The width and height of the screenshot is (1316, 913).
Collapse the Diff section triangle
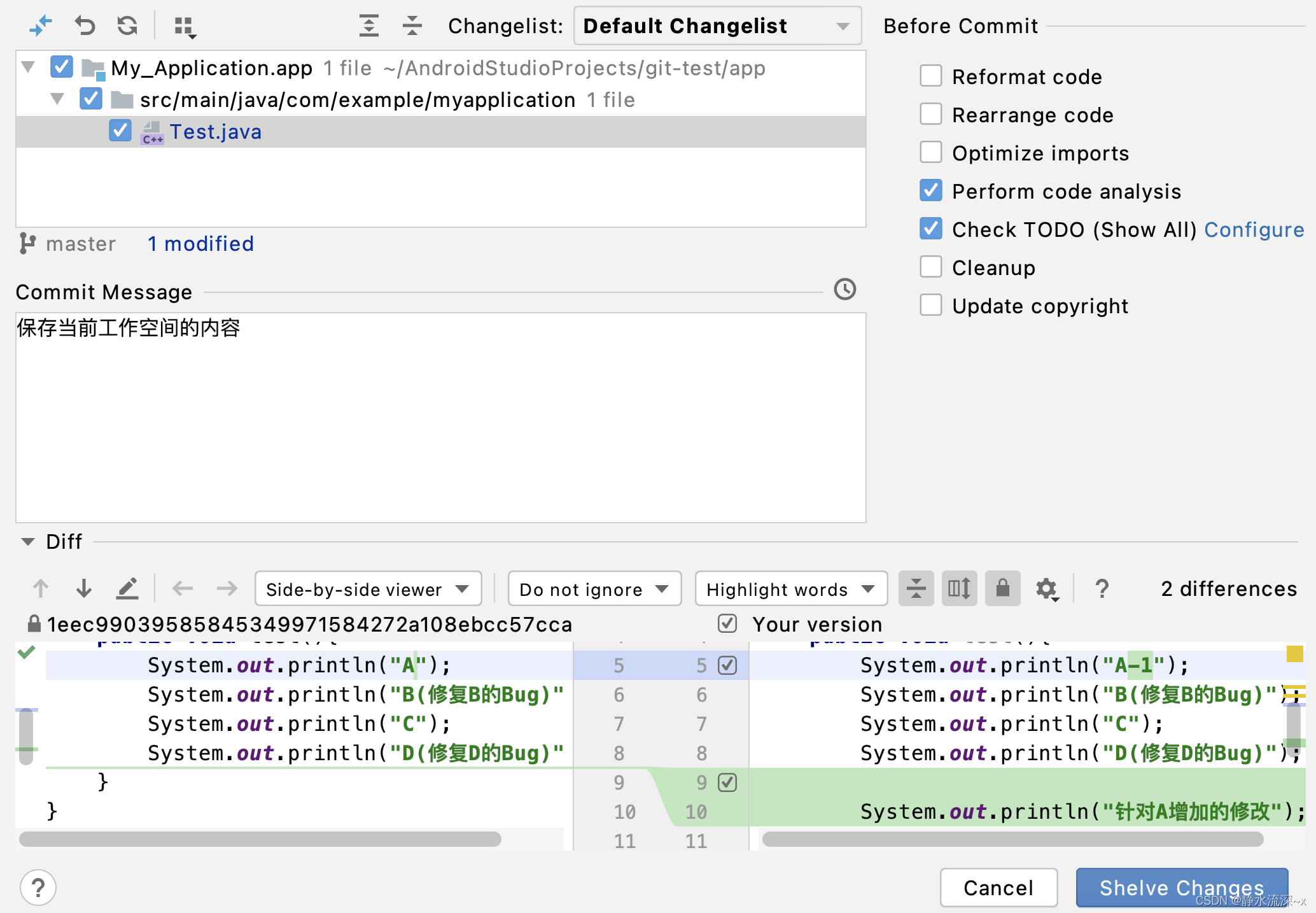(x=27, y=542)
